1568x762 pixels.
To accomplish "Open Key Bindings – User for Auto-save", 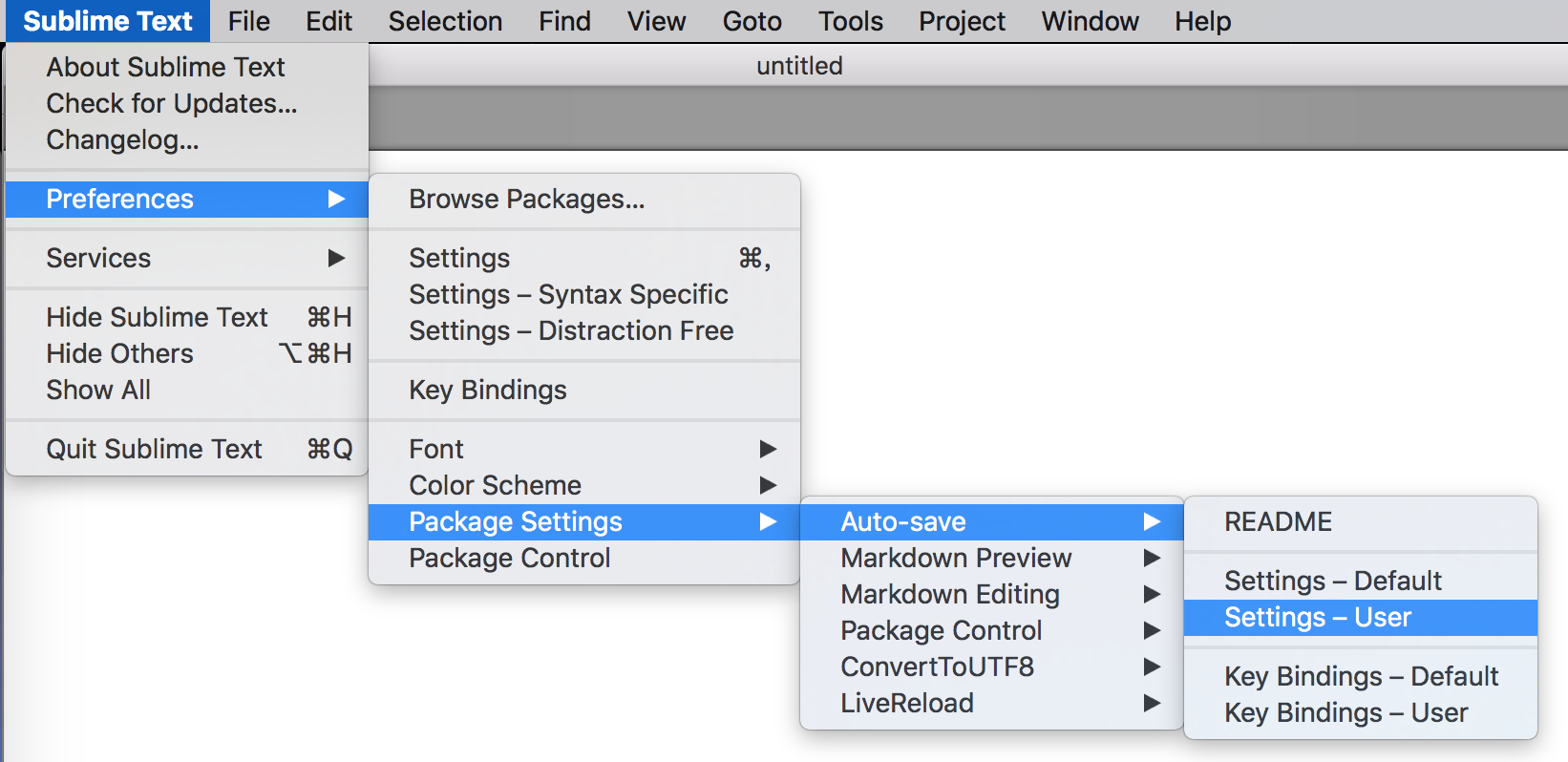I will (x=1346, y=712).
